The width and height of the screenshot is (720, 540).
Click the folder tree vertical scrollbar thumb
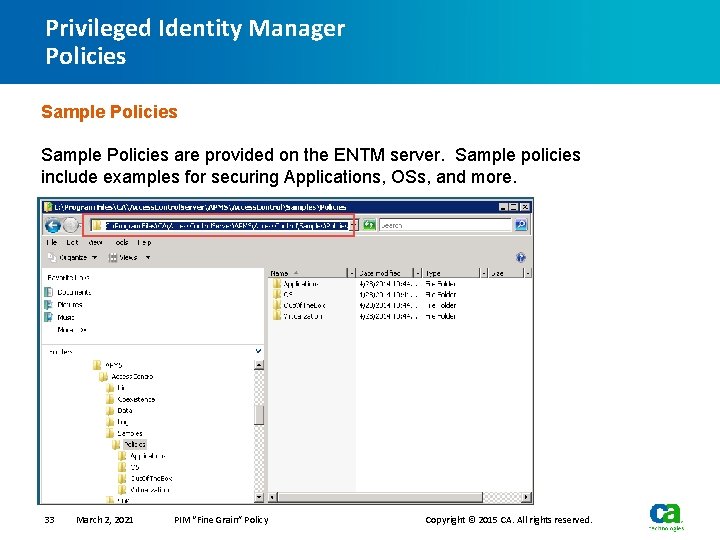tap(259, 415)
